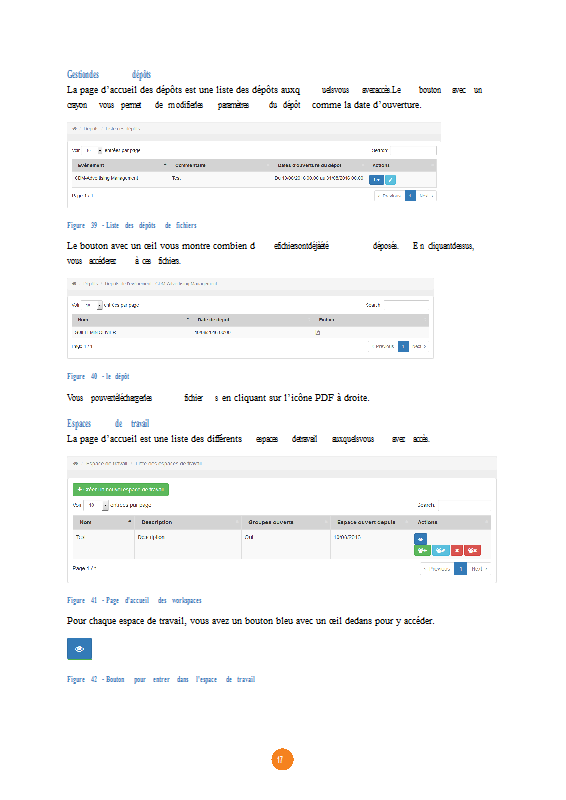Viewport: 566px width, 800px height.
Task: Open entries-per-page dropdown in deposit files table
Action: (92, 305)
